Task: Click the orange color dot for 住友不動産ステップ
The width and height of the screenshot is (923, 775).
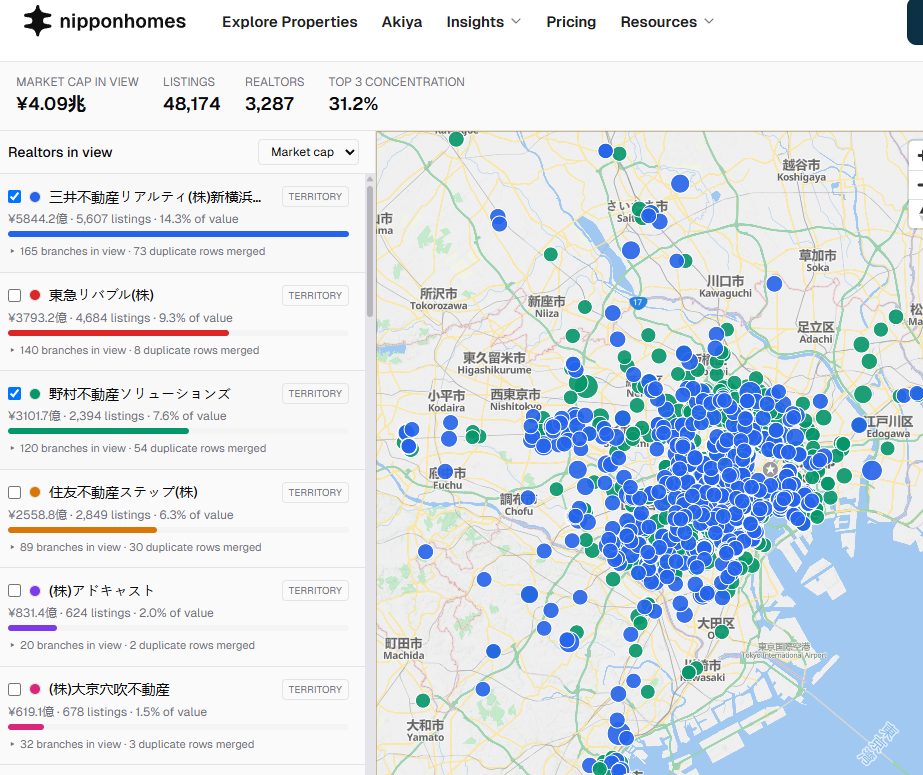Action: click(x=35, y=493)
